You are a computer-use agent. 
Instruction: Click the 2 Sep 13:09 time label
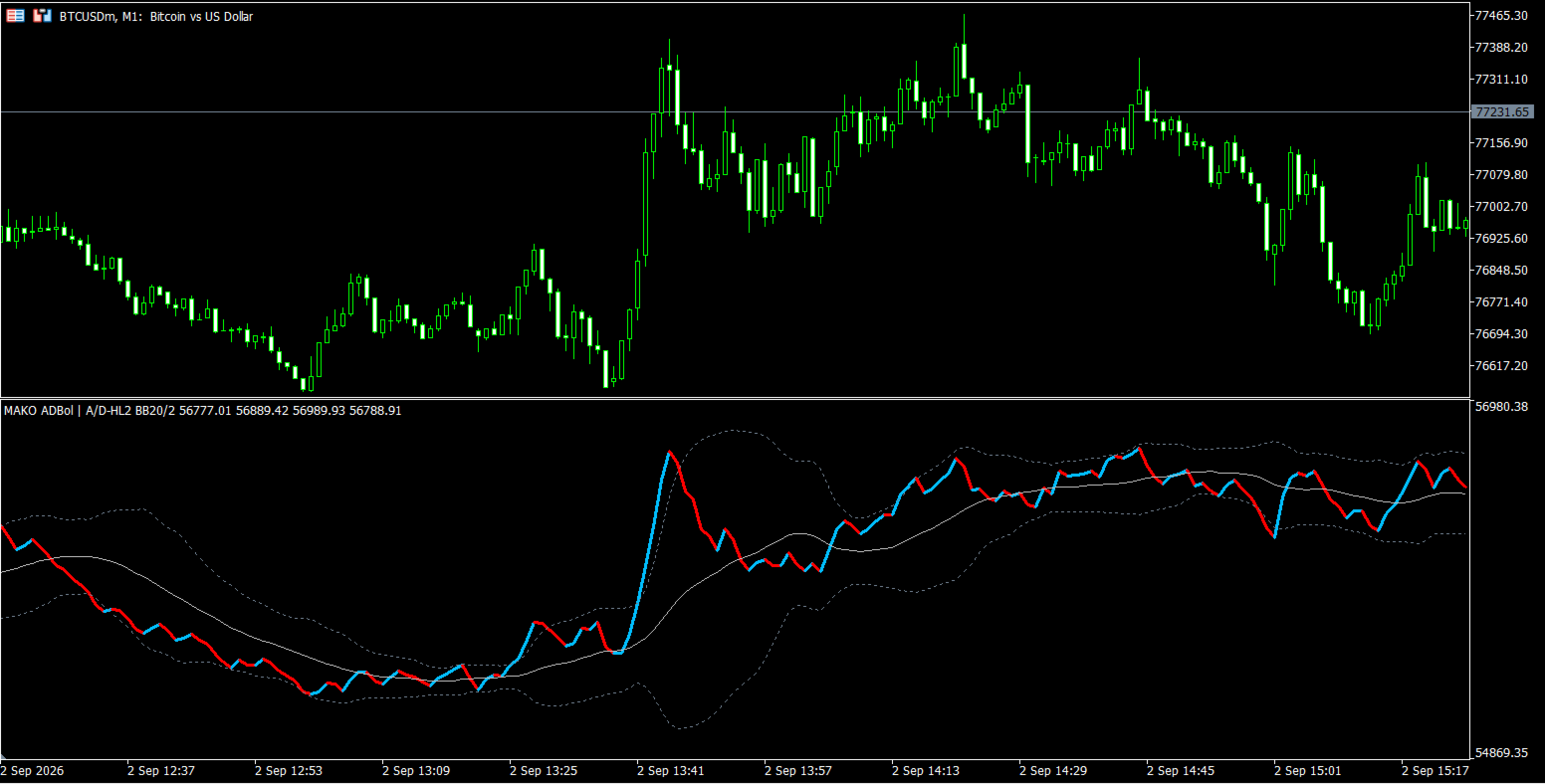coord(416,770)
